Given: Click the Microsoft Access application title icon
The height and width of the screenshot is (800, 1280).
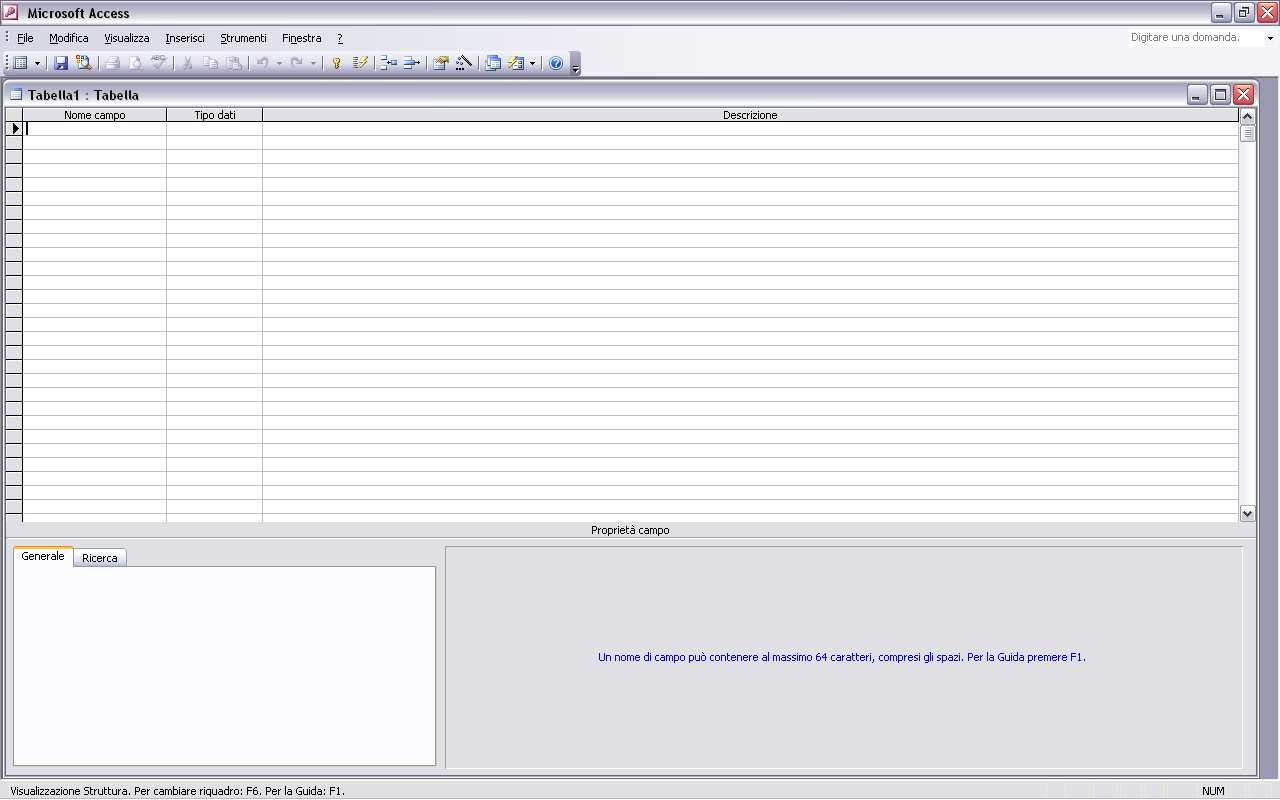Looking at the screenshot, I should tap(11, 13).
